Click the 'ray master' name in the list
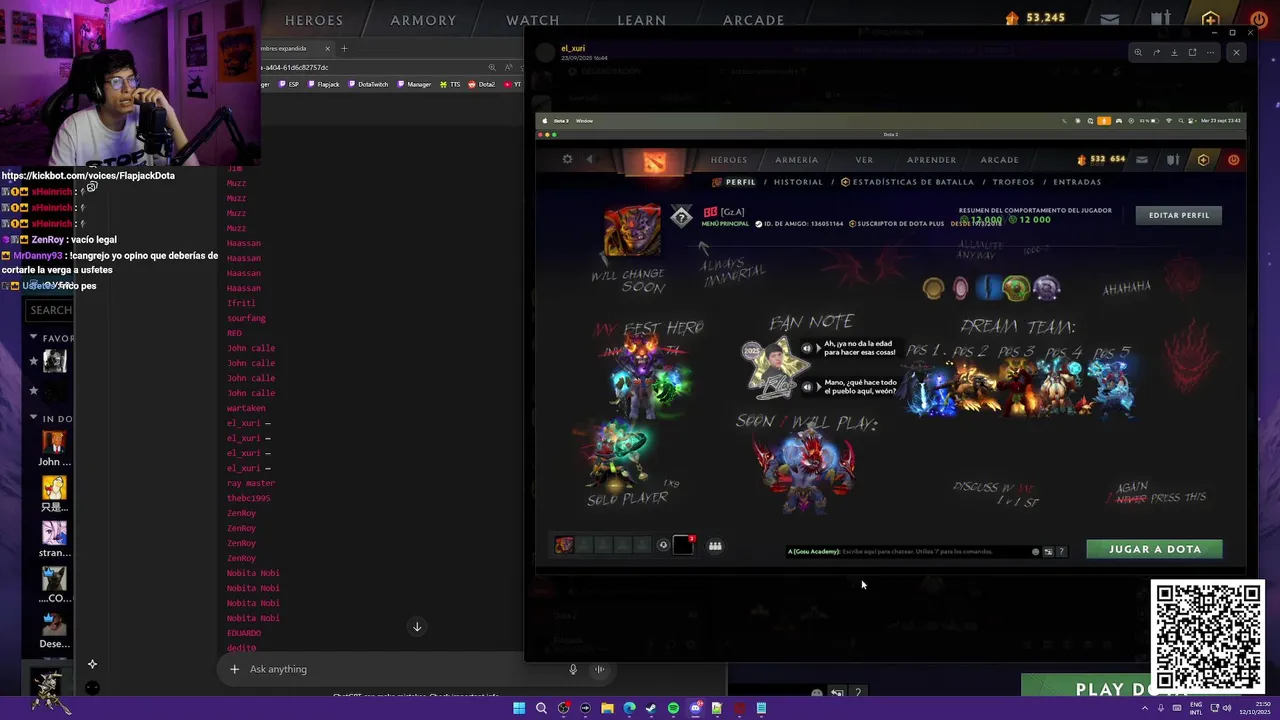Screen dimensions: 1280x720 (x=251, y=483)
